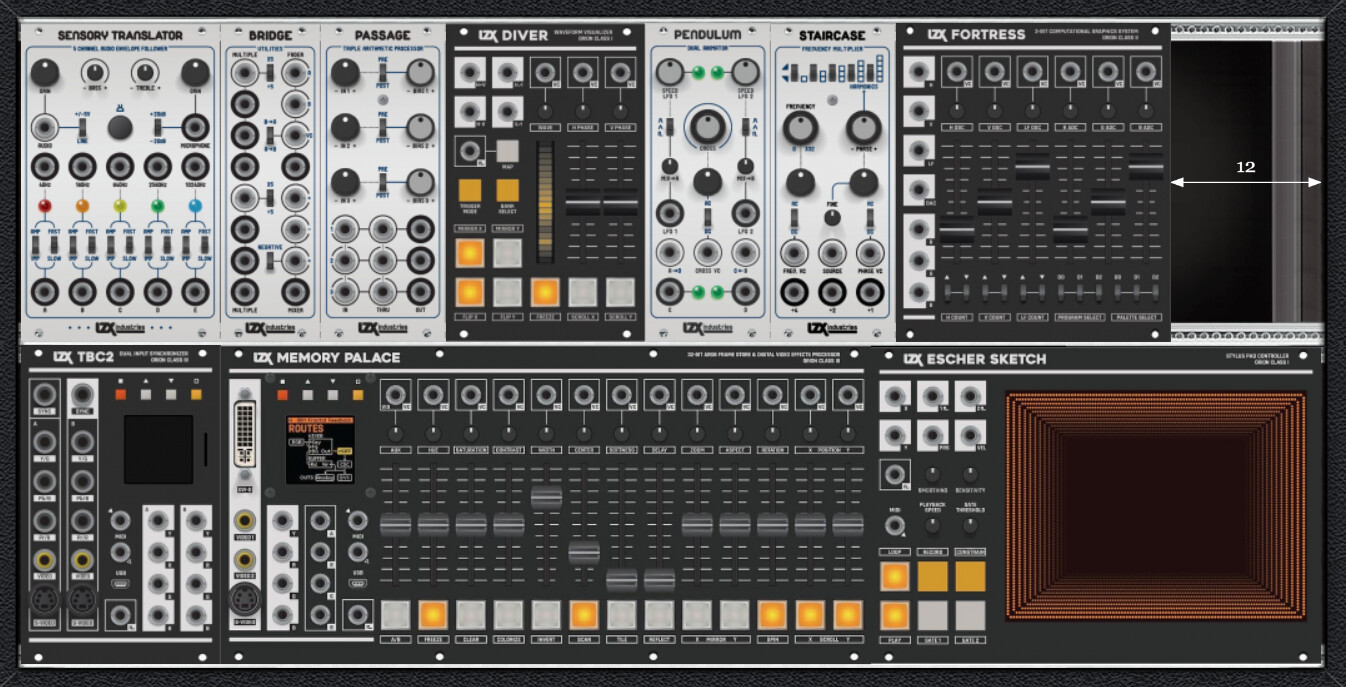The width and height of the screenshot is (1346, 687).
Task: Toggle the bottom PRE/POST switch on Passage
Action: tap(383, 183)
